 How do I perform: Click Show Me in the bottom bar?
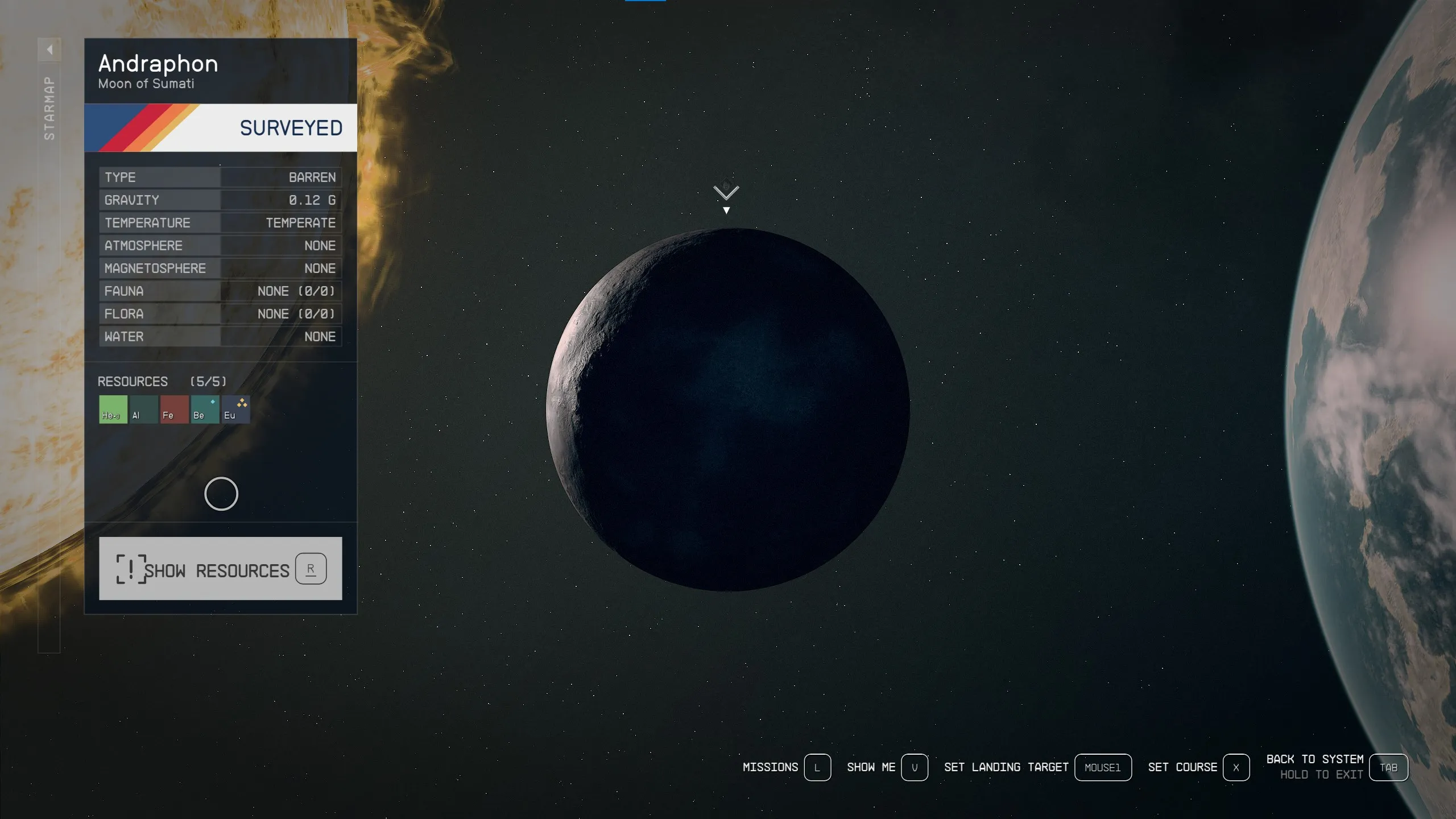871,767
